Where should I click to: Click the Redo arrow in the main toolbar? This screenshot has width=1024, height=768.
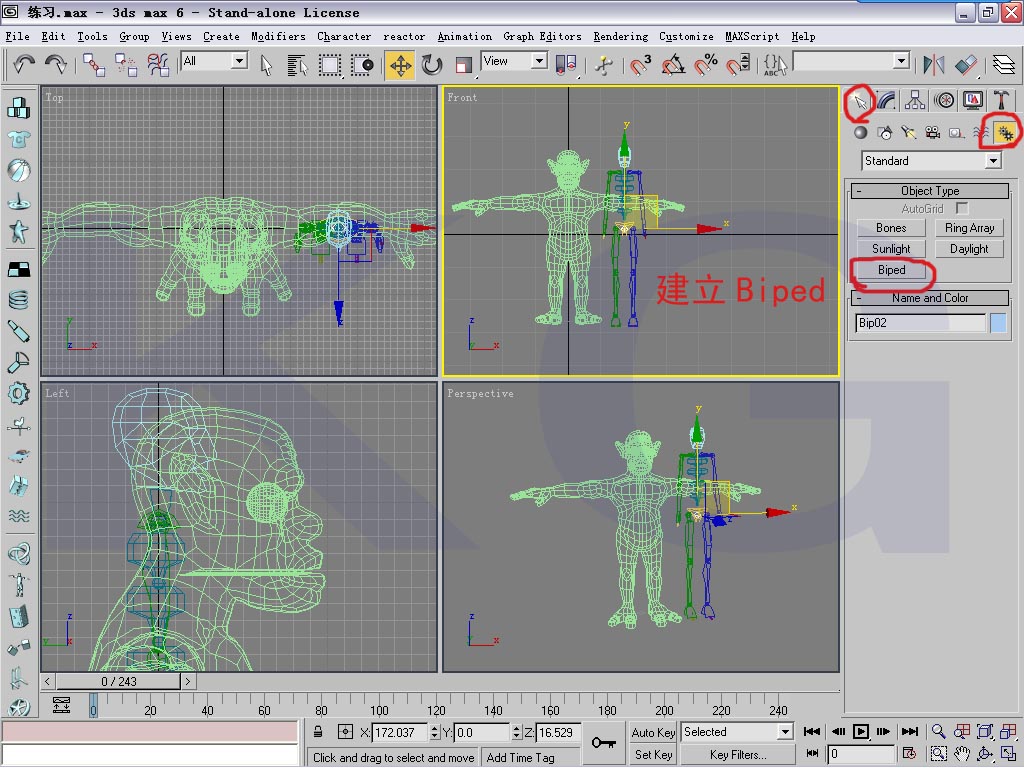coord(56,65)
